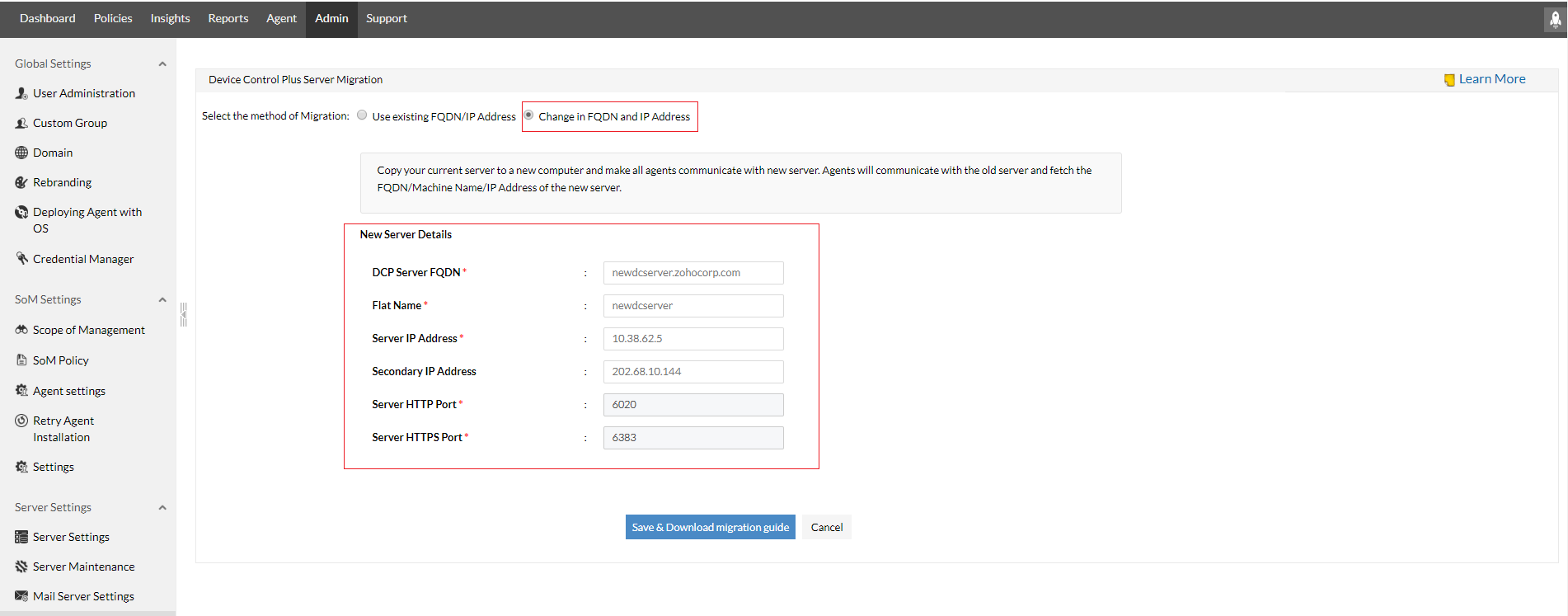Open the Reports tab
Image resolution: width=1568 pixels, height=616 pixels.
pyautogui.click(x=228, y=19)
